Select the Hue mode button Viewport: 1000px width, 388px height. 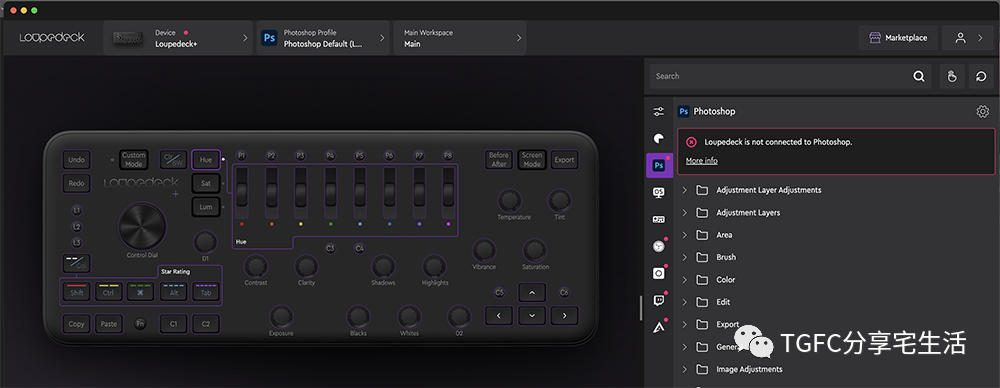tap(206, 160)
